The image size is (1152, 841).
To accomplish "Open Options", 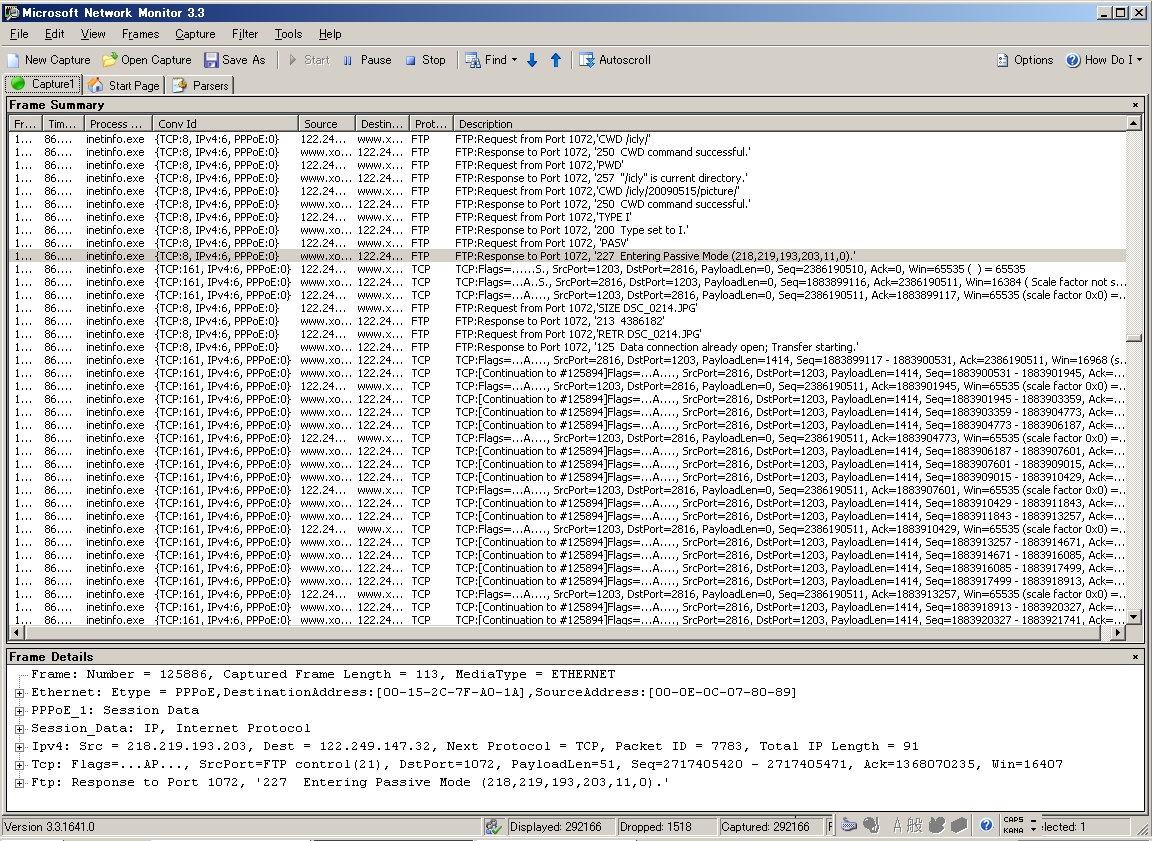I will click(1025, 60).
